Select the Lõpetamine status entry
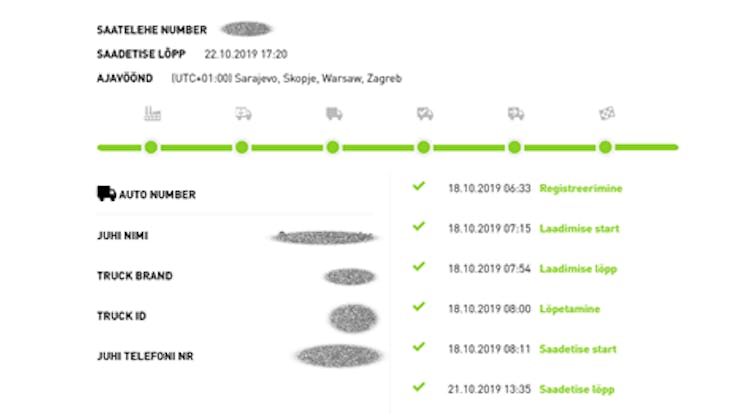This screenshot has height=414, width=736. pyautogui.click(x=569, y=309)
